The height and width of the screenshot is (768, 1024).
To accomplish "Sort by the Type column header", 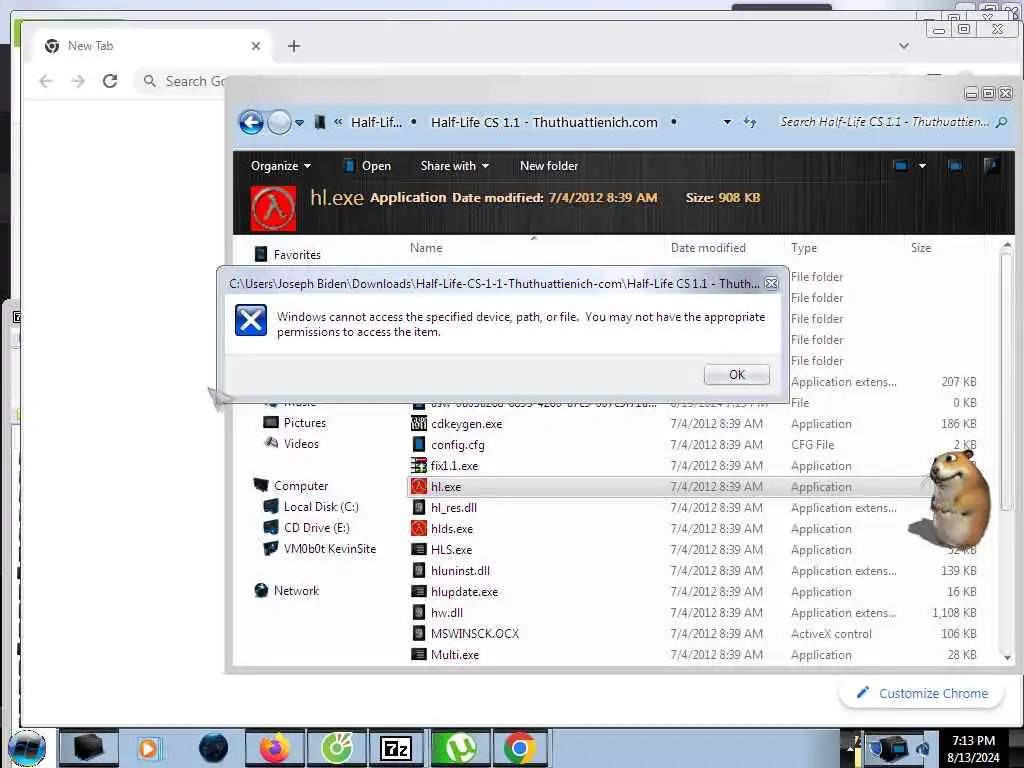I will pyautogui.click(x=804, y=248).
